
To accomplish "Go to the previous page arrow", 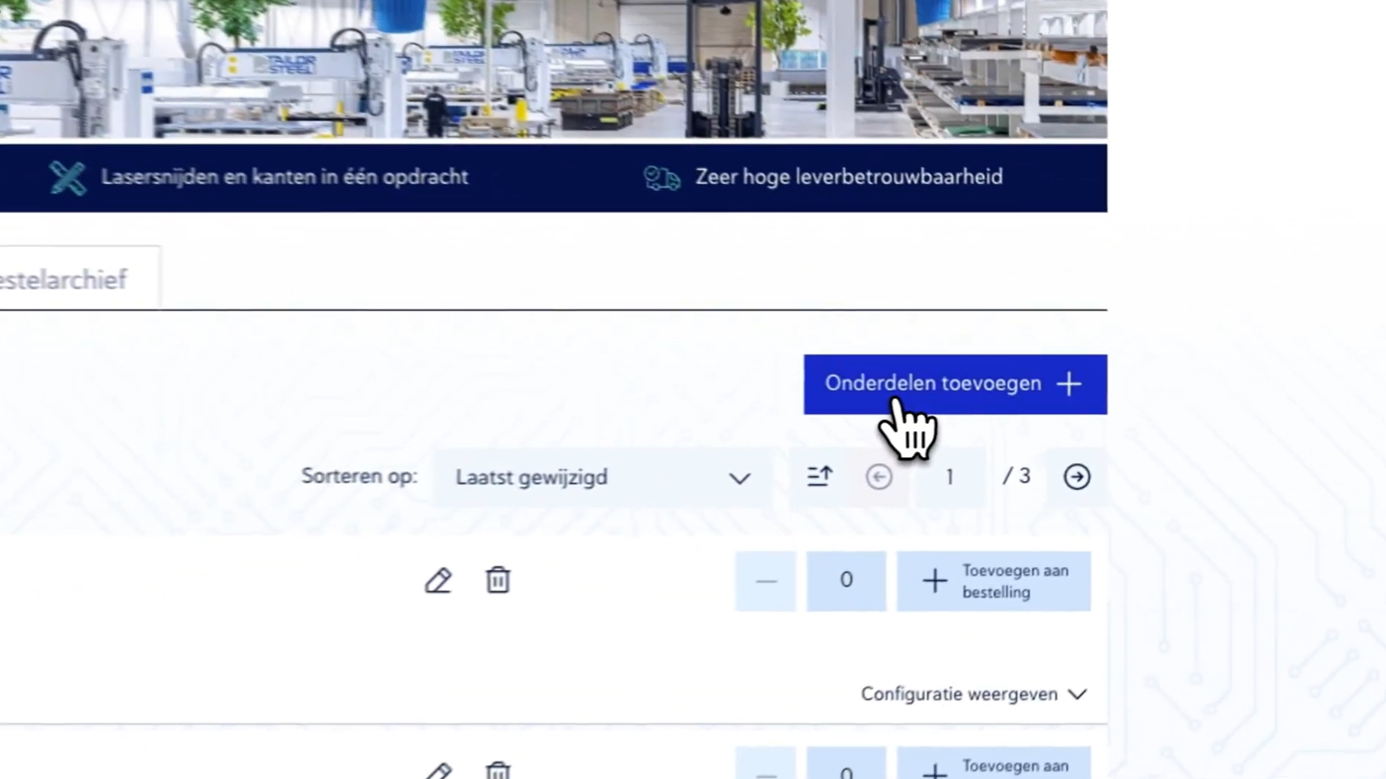I will (879, 477).
